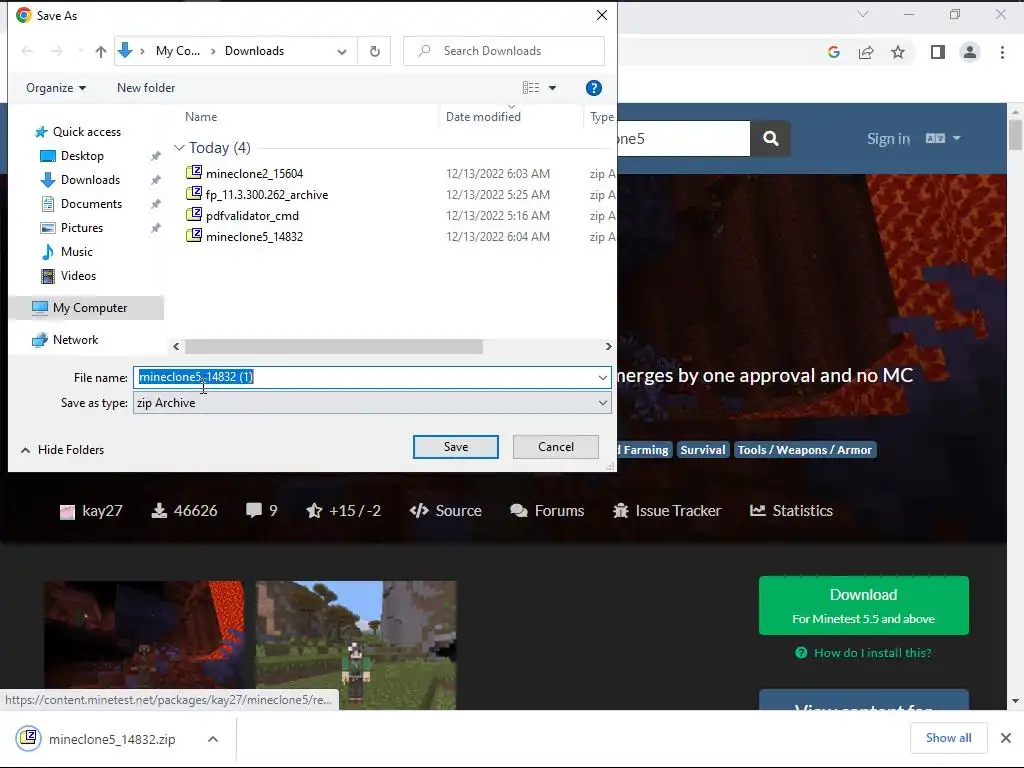Select Documents in the navigation pane
This screenshot has width=1024, height=768.
point(91,204)
